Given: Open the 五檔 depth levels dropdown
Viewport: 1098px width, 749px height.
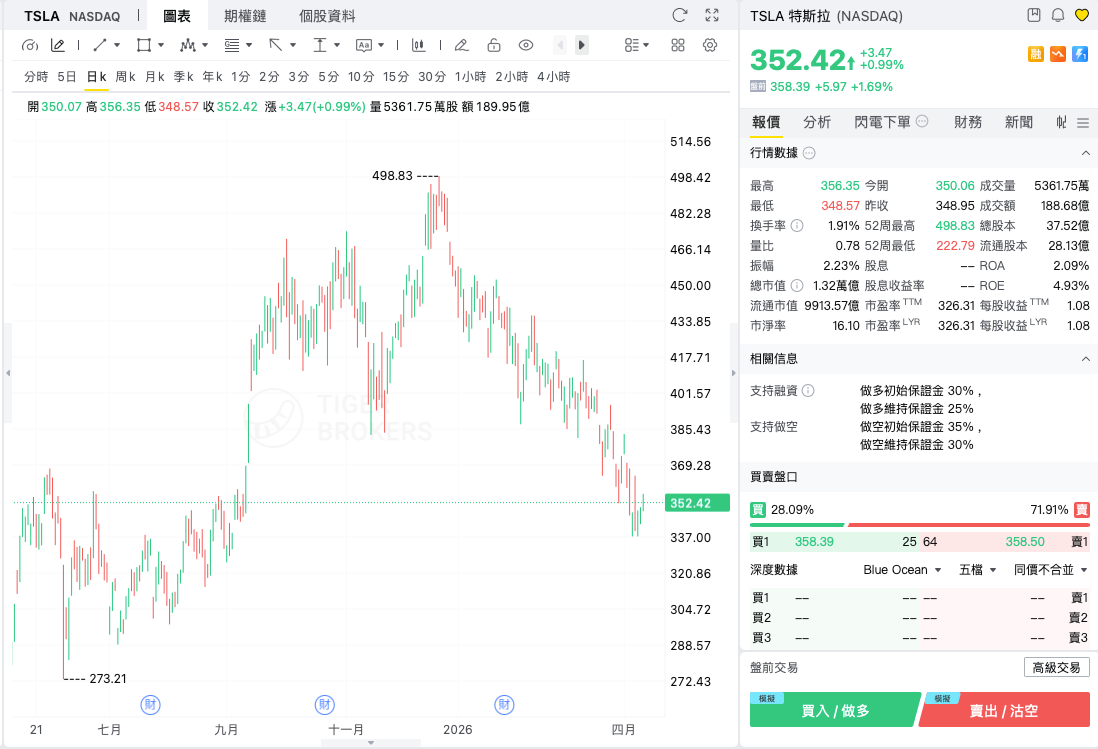Looking at the screenshot, I should (978, 570).
